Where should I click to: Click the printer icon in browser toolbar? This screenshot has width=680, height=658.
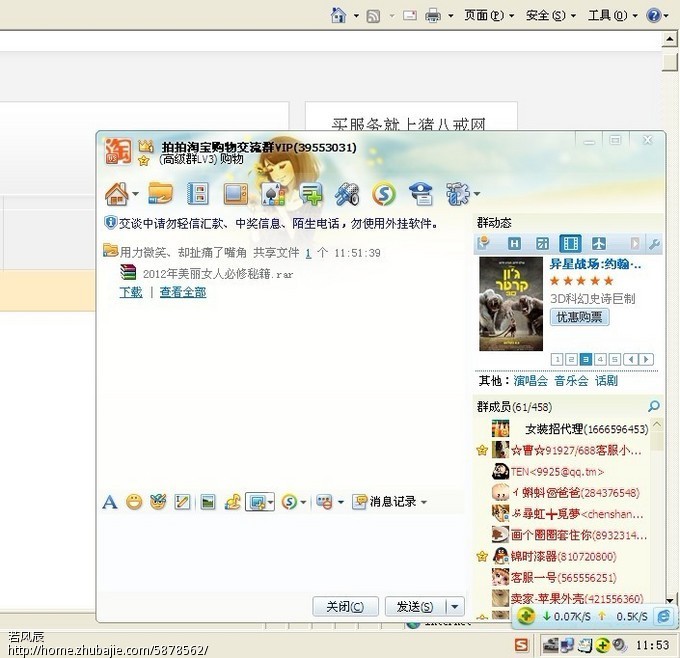tap(433, 16)
